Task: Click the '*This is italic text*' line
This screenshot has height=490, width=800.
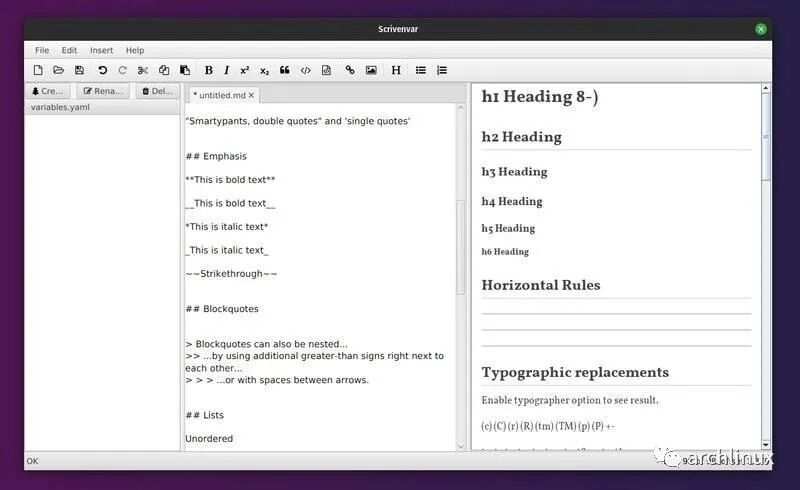Action: click(227, 227)
